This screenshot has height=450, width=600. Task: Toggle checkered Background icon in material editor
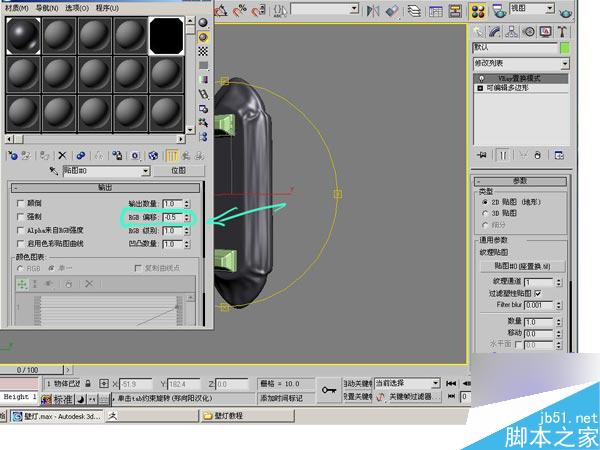(203, 51)
